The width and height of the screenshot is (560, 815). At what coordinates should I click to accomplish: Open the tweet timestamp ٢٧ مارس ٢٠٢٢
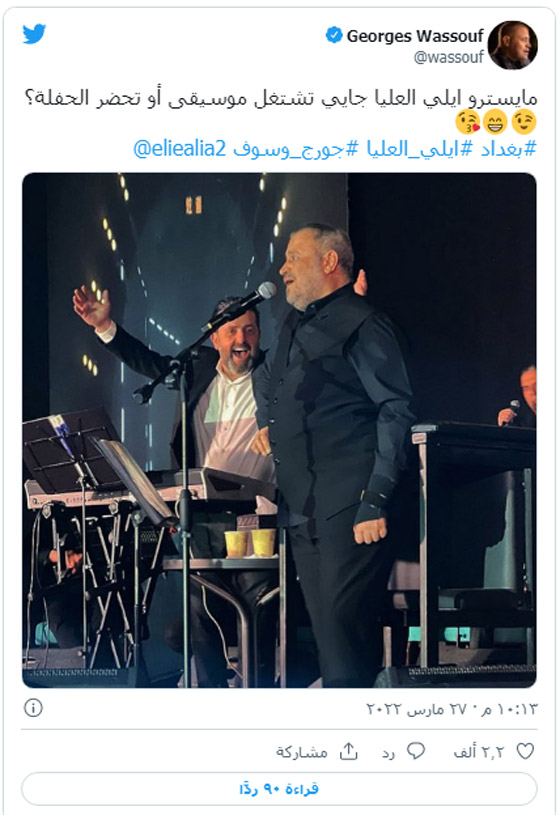tap(451, 709)
